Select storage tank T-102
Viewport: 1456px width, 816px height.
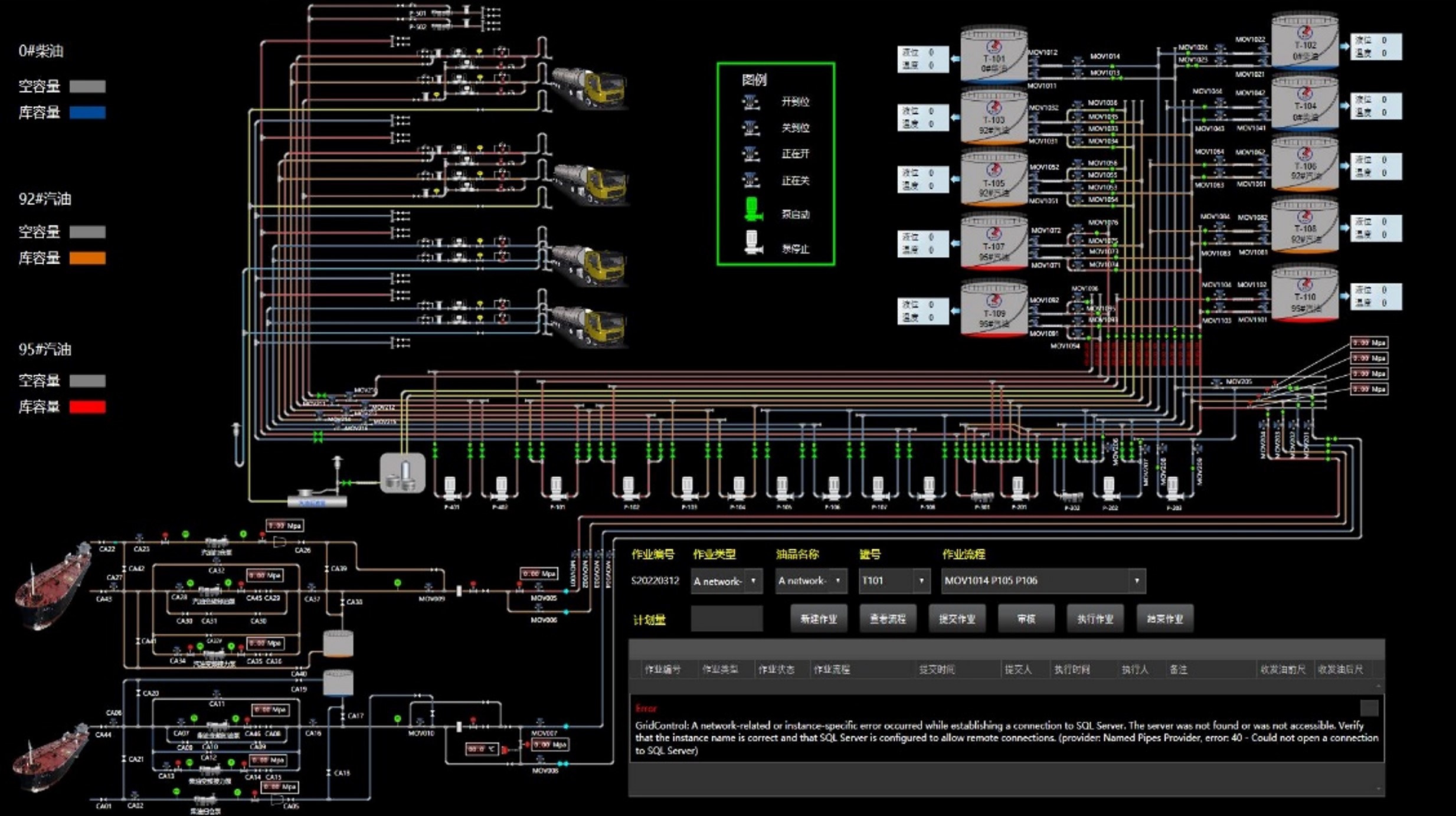[1304, 40]
